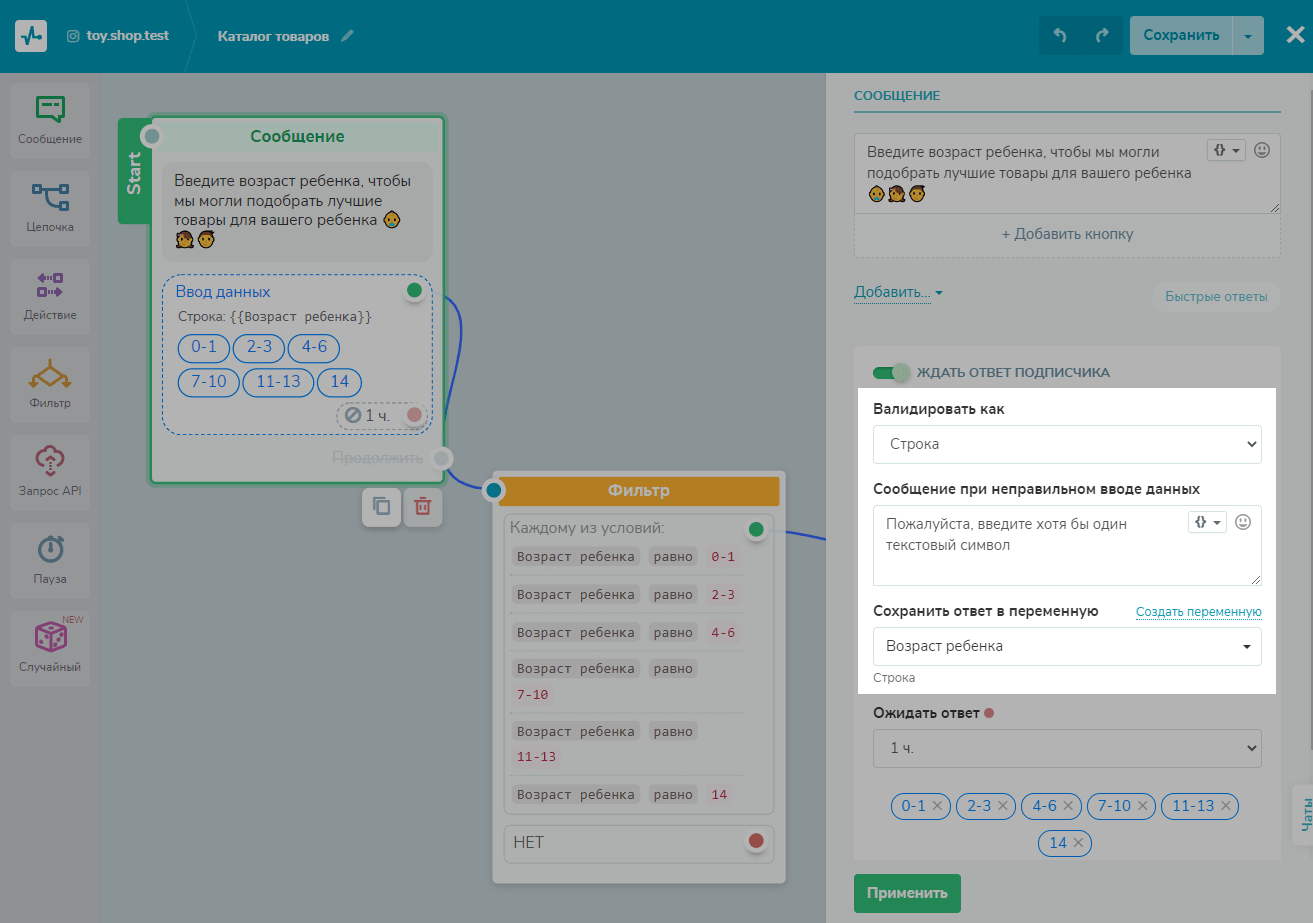Expand the 'Сохранить ответ в переменную' dropdown

click(1067, 646)
